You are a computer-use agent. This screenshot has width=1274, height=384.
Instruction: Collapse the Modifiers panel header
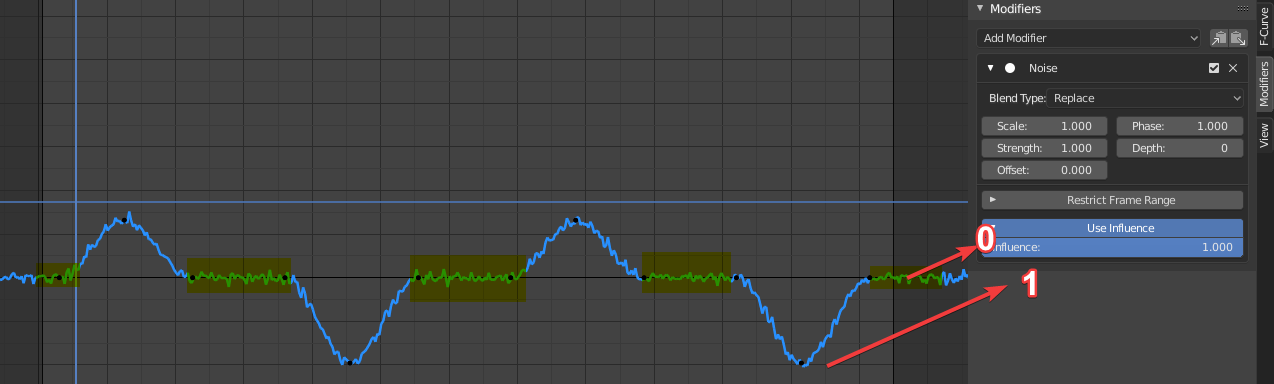pyautogui.click(x=980, y=9)
